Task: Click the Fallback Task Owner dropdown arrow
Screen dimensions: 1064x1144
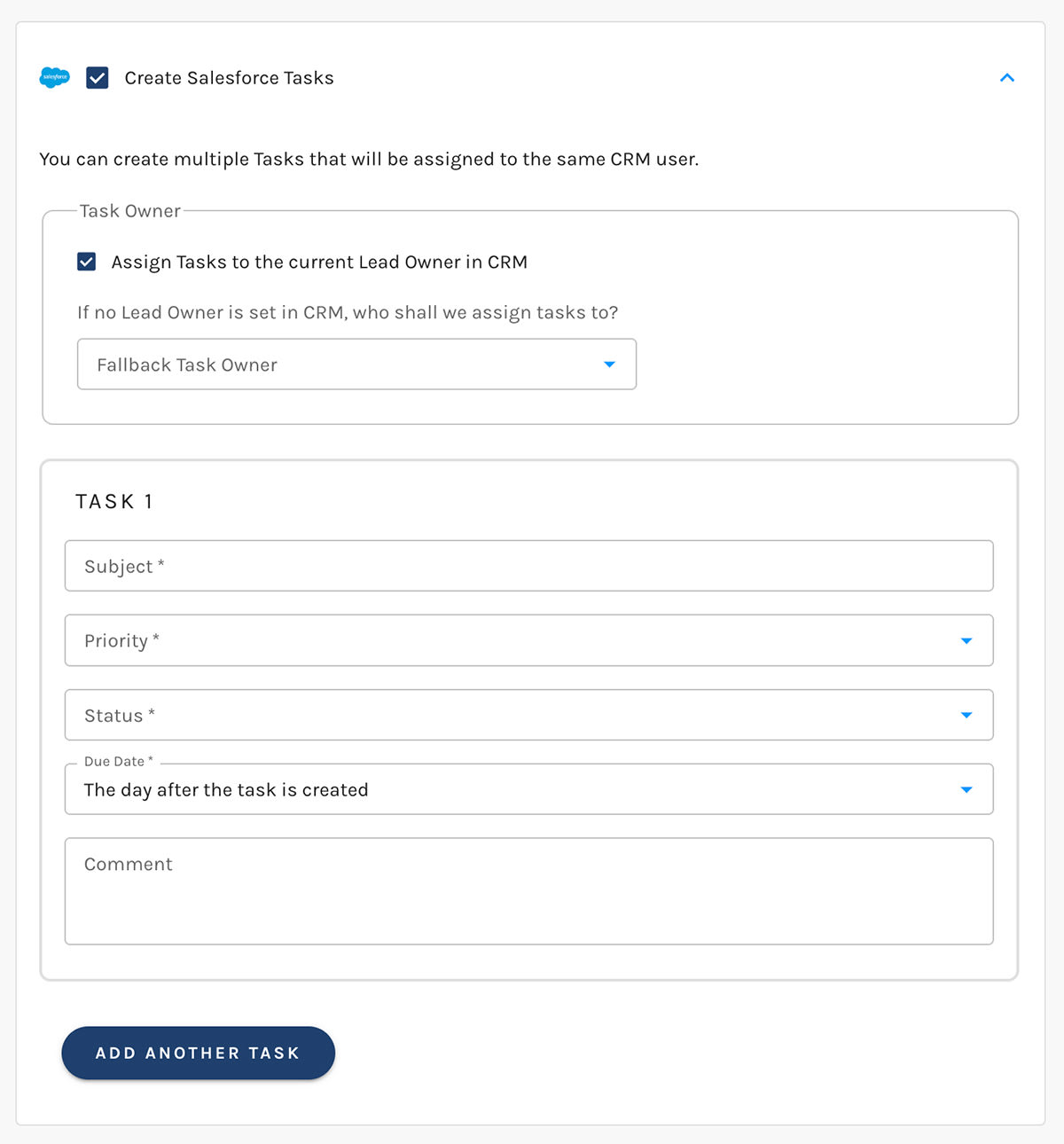Action: pyautogui.click(x=610, y=364)
